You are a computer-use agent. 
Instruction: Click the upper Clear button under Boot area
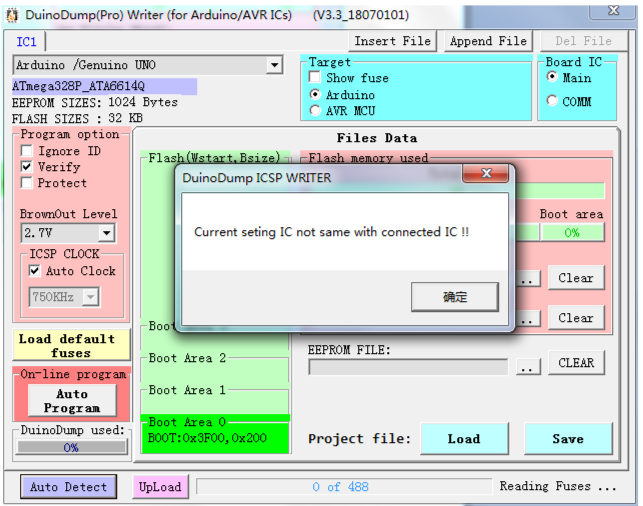tap(576, 278)
